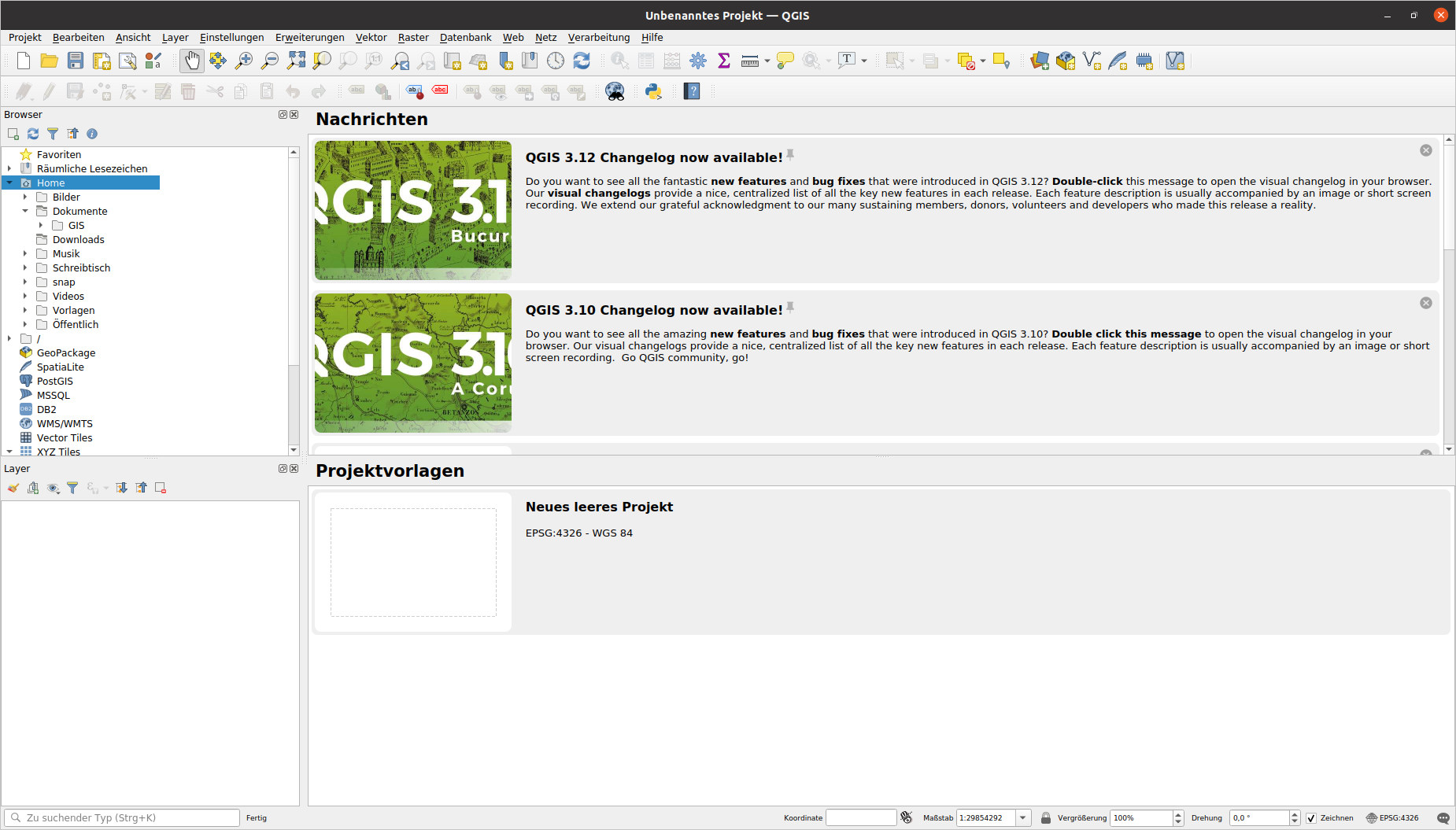Click the Zoom Out magnifier tool
Screen dimensions: 1456x830
point(270,61)
